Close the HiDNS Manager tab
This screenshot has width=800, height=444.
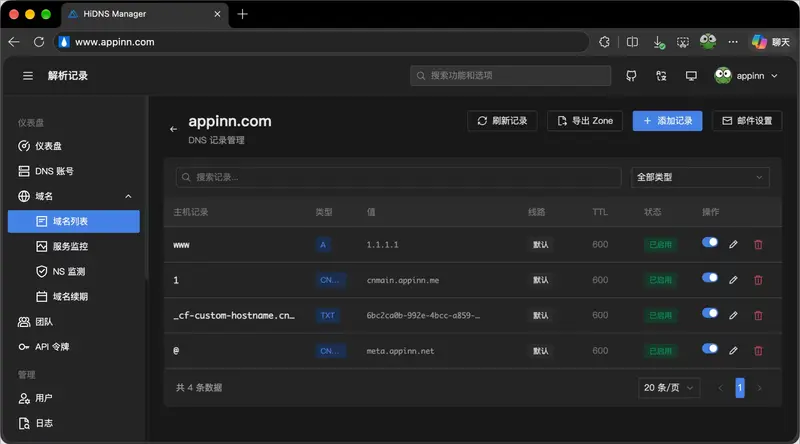pyautogui.click(x=217, y=14)
